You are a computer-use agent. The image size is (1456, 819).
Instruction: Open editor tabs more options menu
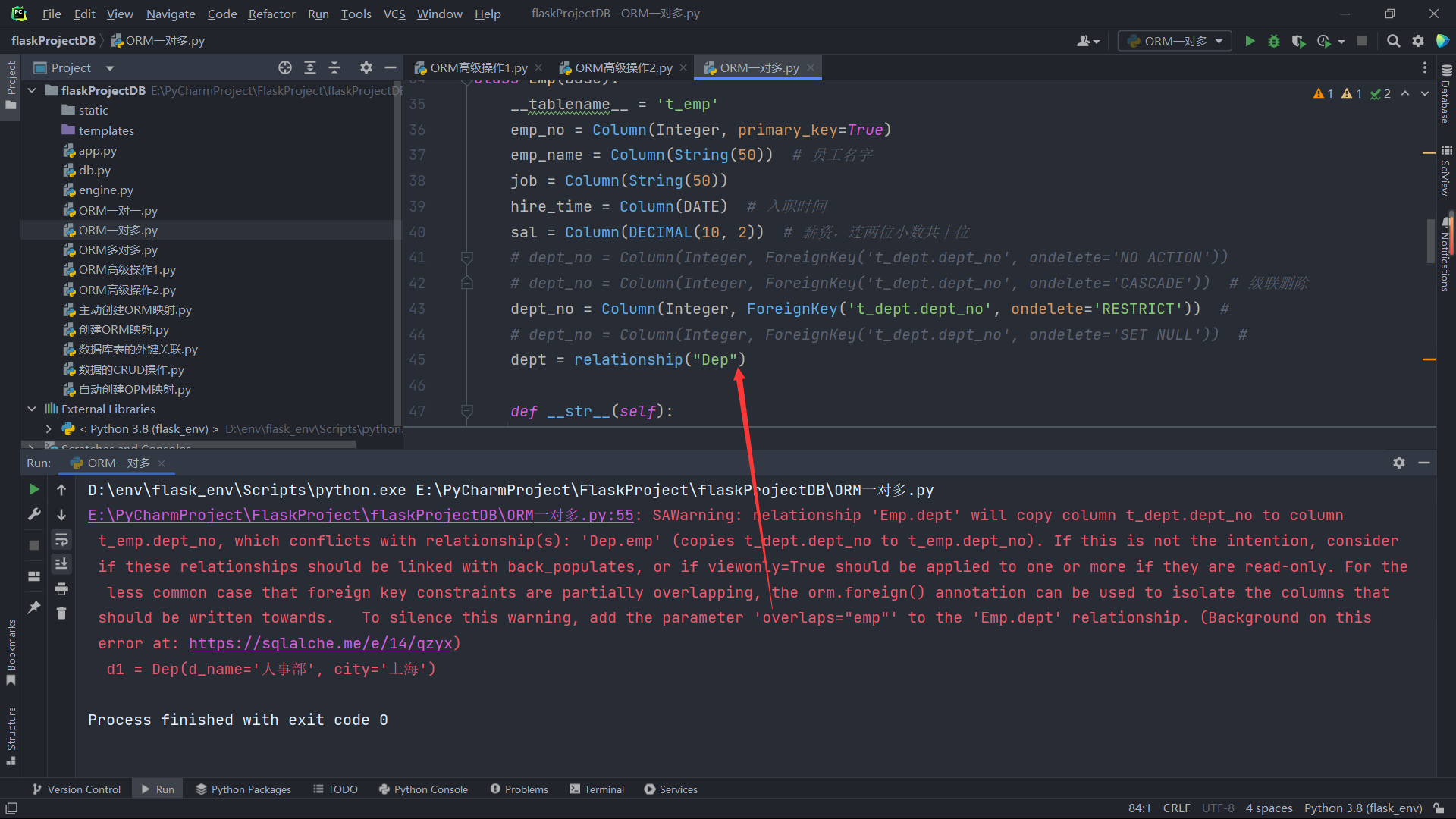(1425, 67)
